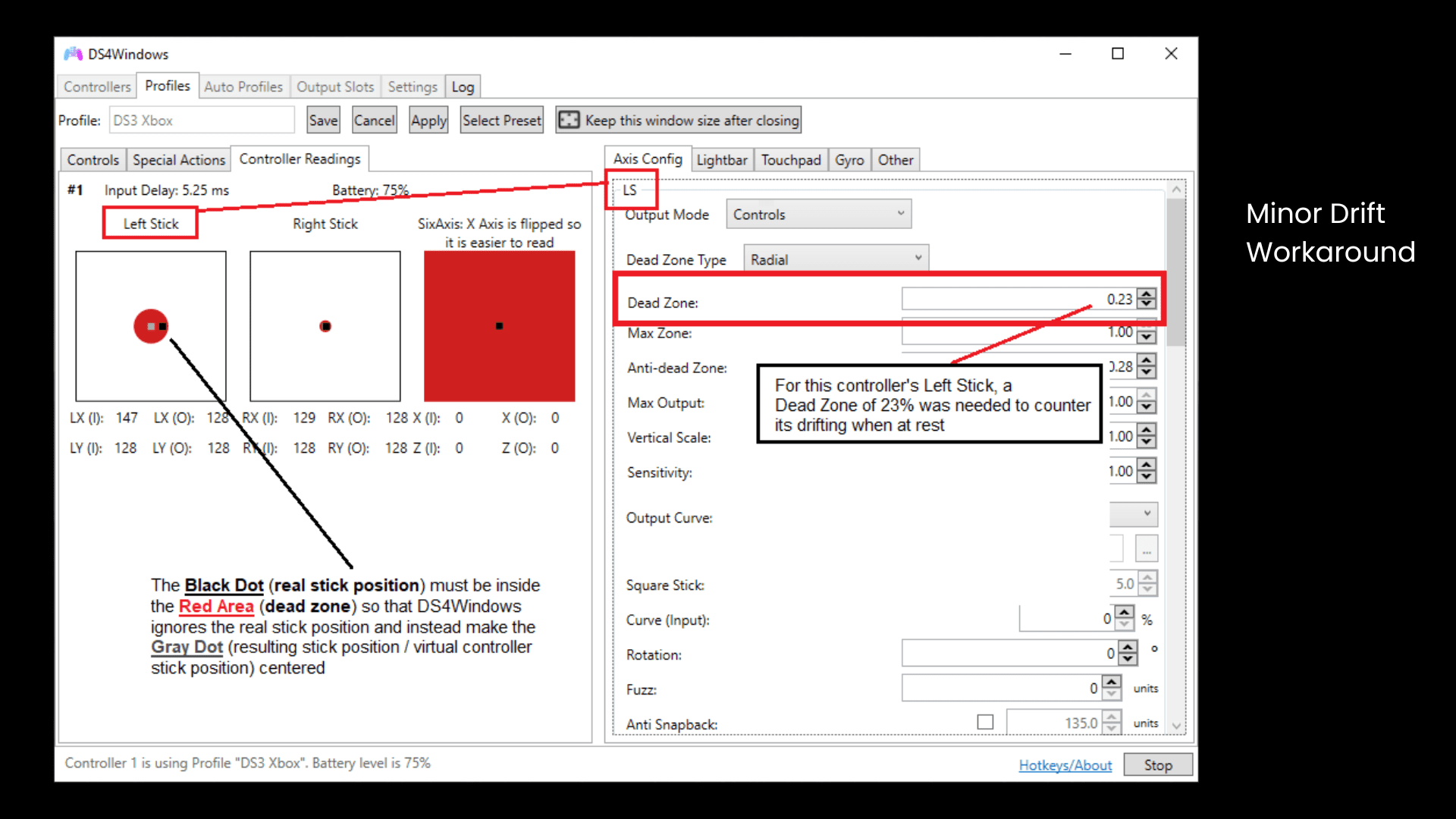
Task: Decrease the Max Output value
Action: tap(1147, 406)
